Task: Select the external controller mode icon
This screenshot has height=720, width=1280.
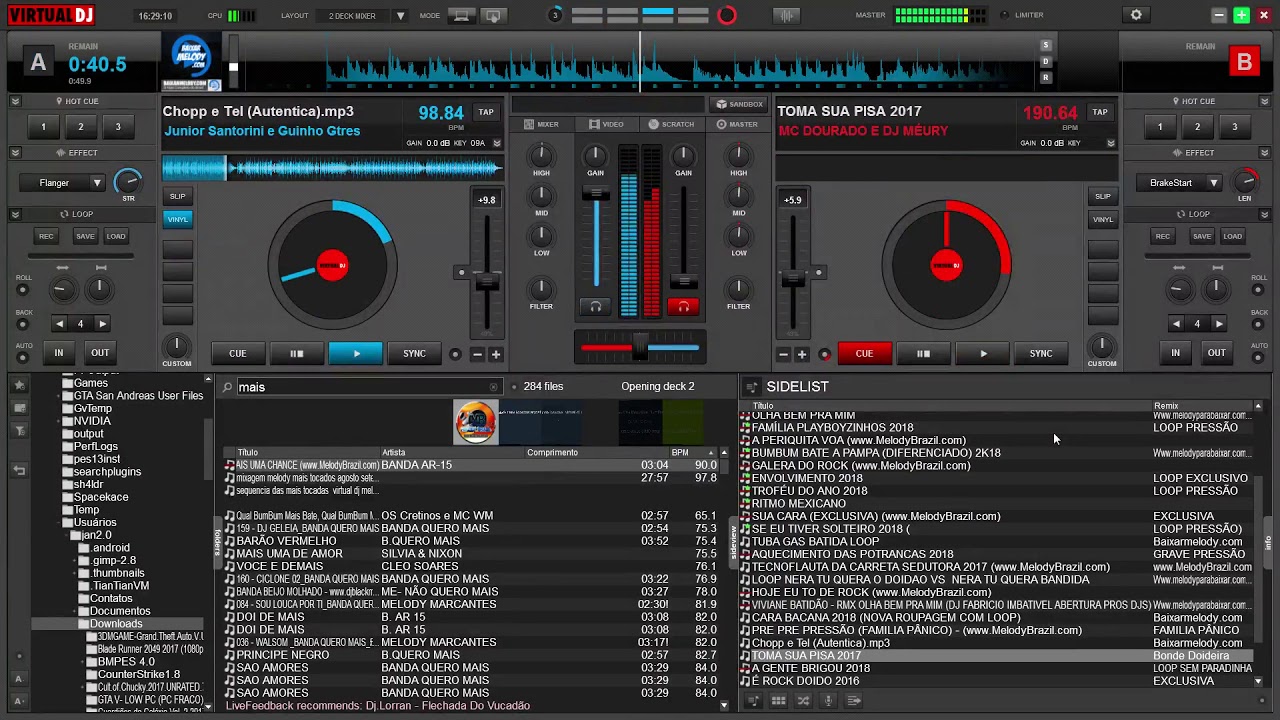Action: point(493,16)
